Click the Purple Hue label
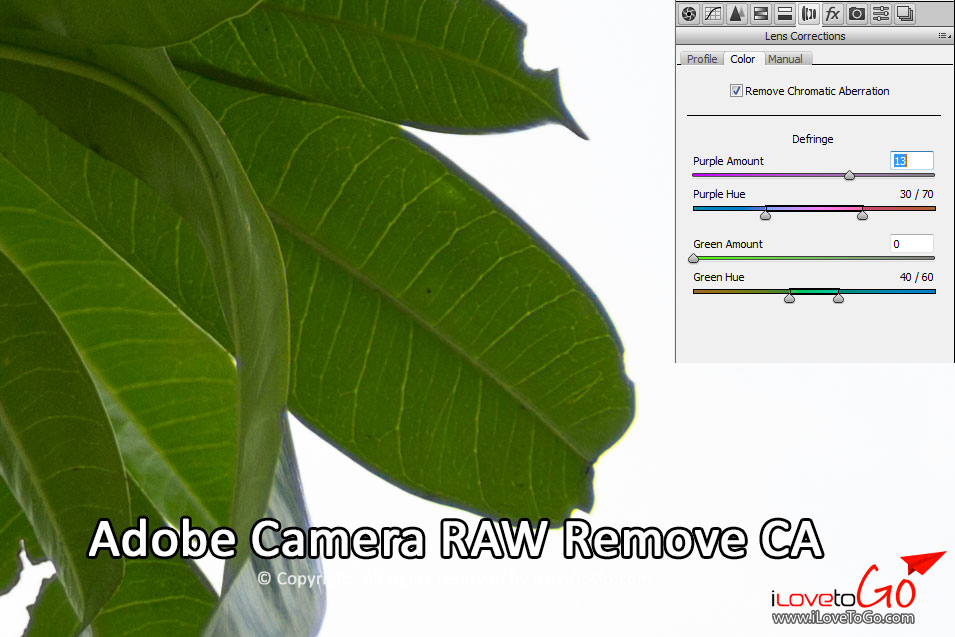This screenshot has height=637, width=955. [719, 194]
